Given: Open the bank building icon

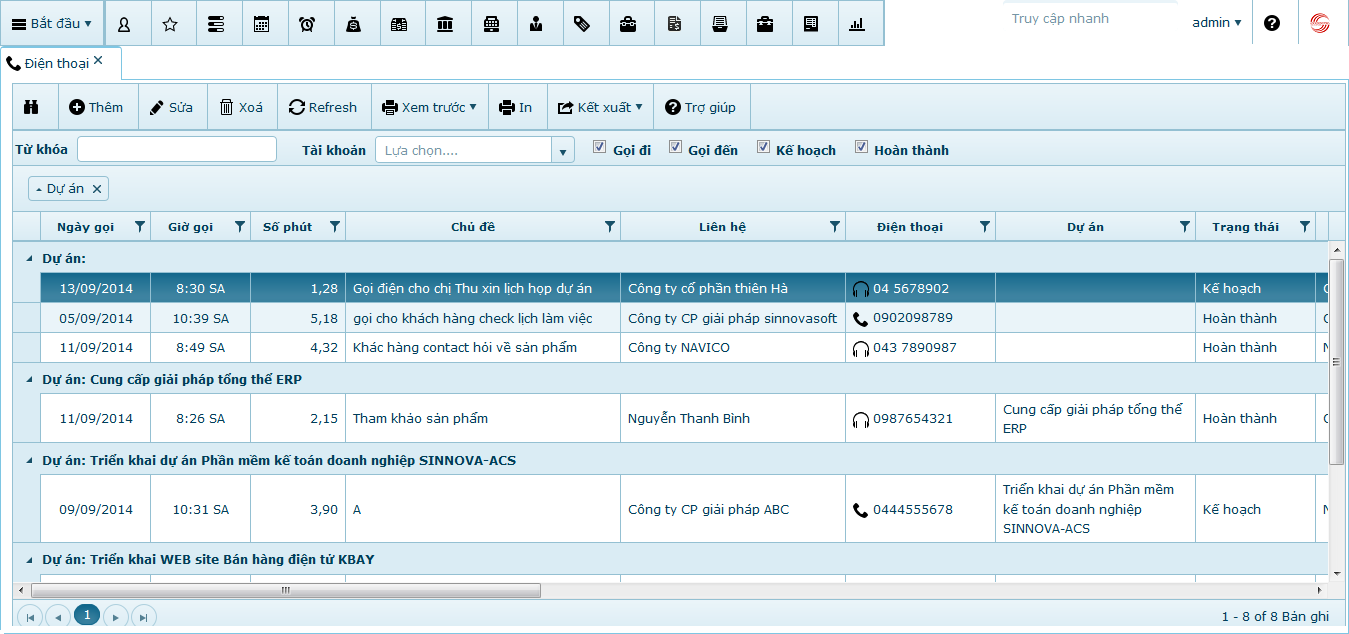Looking at the screenshot, I should [444, 24].
